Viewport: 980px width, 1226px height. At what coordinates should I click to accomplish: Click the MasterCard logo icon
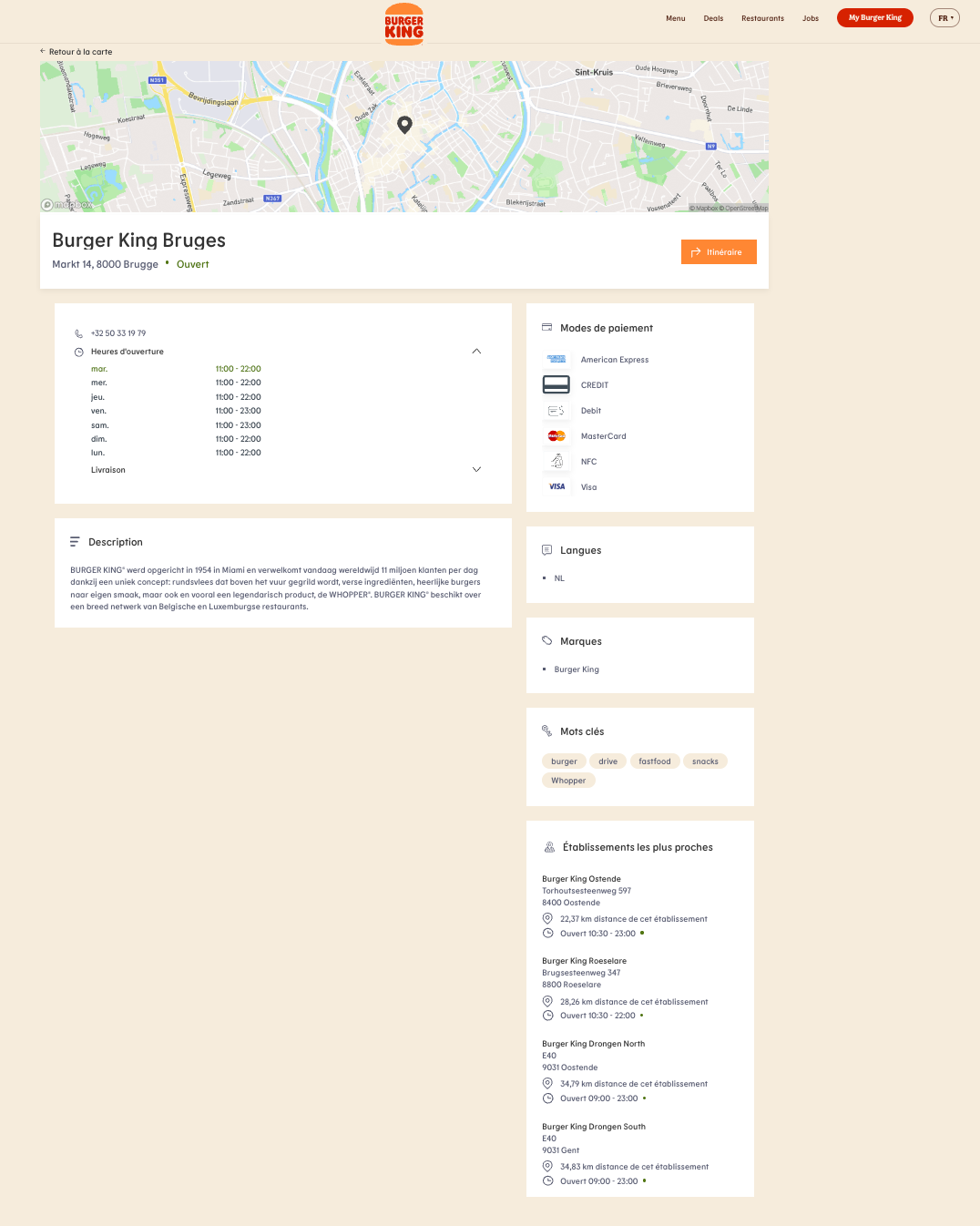tap(556, 436)
